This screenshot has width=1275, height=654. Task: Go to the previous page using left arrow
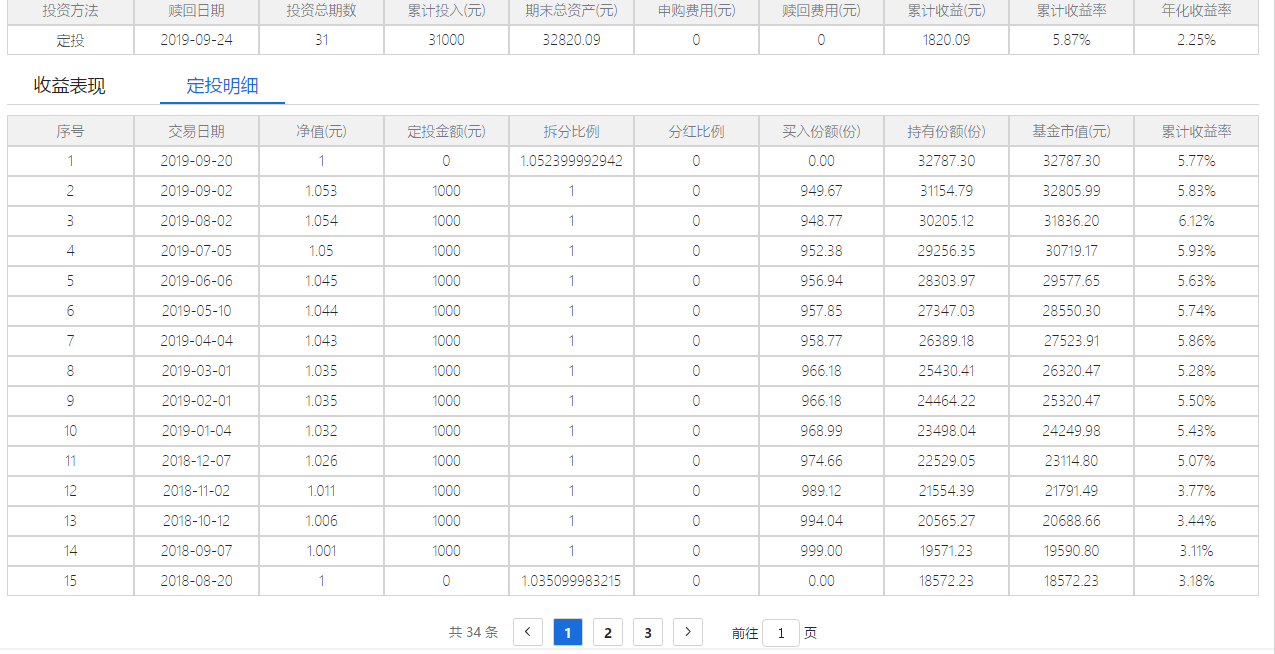pyautogui.click(x=528, y=632)
